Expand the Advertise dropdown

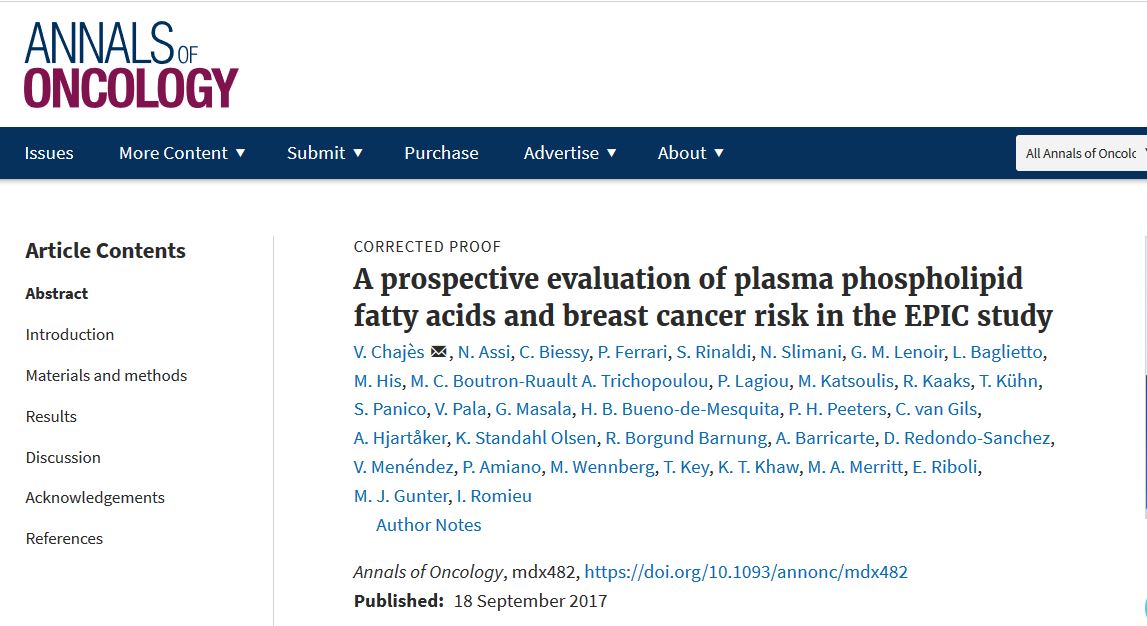pyautogui.click(x=570, y=153)
